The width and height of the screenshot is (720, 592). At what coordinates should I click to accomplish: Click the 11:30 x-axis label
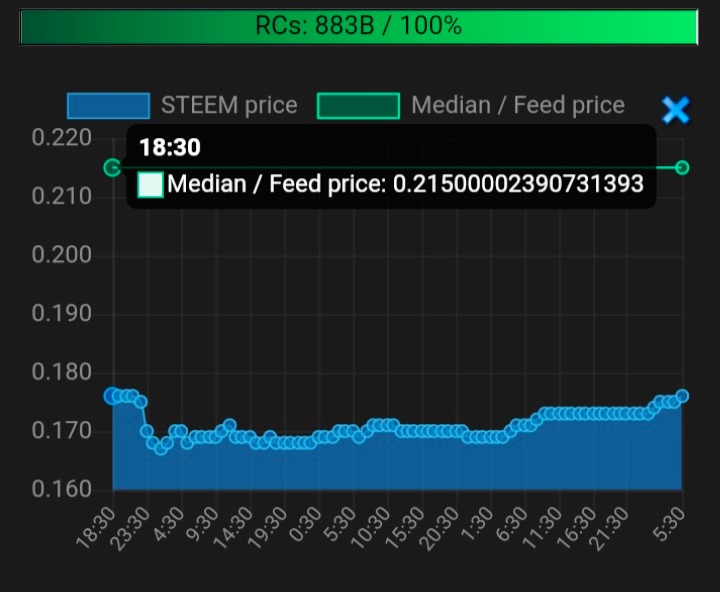pos(542,528)
